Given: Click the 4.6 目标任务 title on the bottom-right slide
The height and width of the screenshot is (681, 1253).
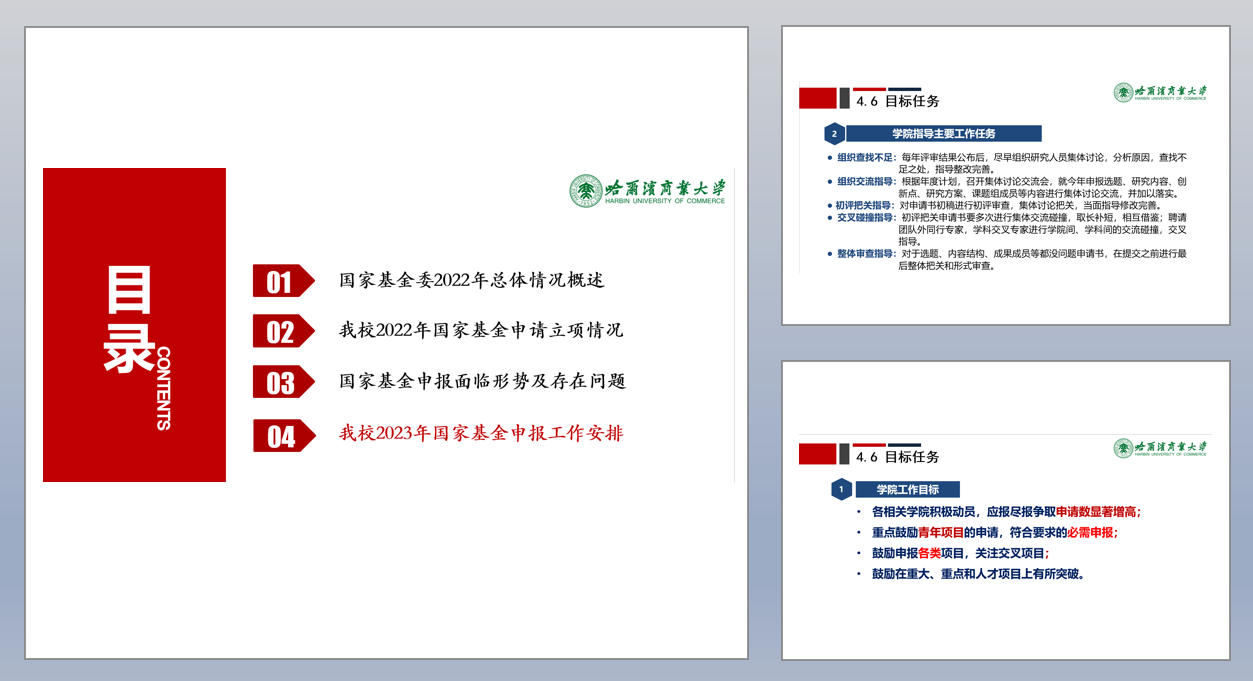Looking at the screenshot, I should point(898,457).
